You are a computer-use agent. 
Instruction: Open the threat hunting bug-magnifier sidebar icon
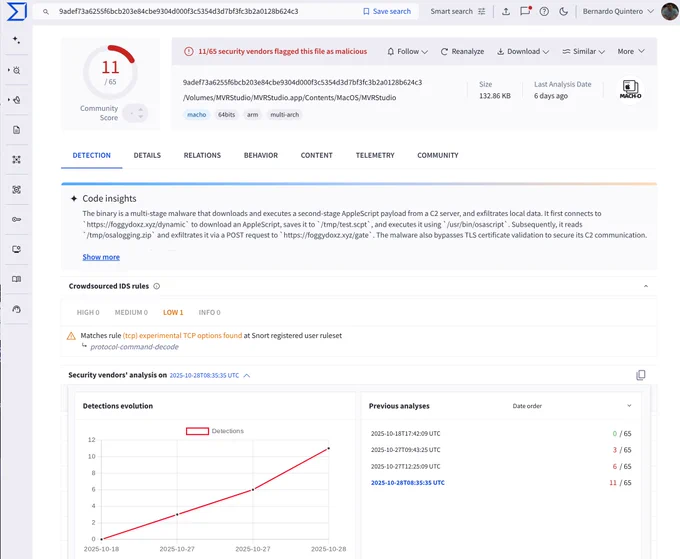(16, 70)
